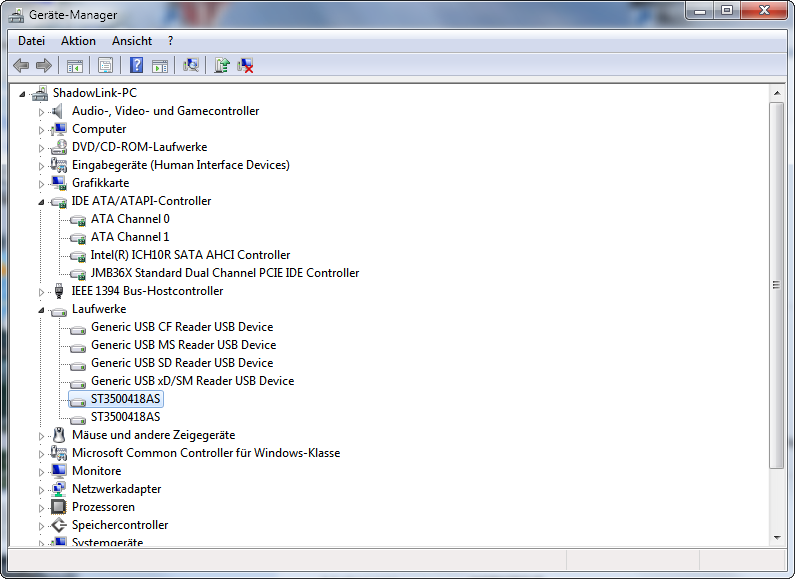
Task: Select Intel(R) ICH10R SATA AHCI Controller
Action: click(x=190, y=255)
